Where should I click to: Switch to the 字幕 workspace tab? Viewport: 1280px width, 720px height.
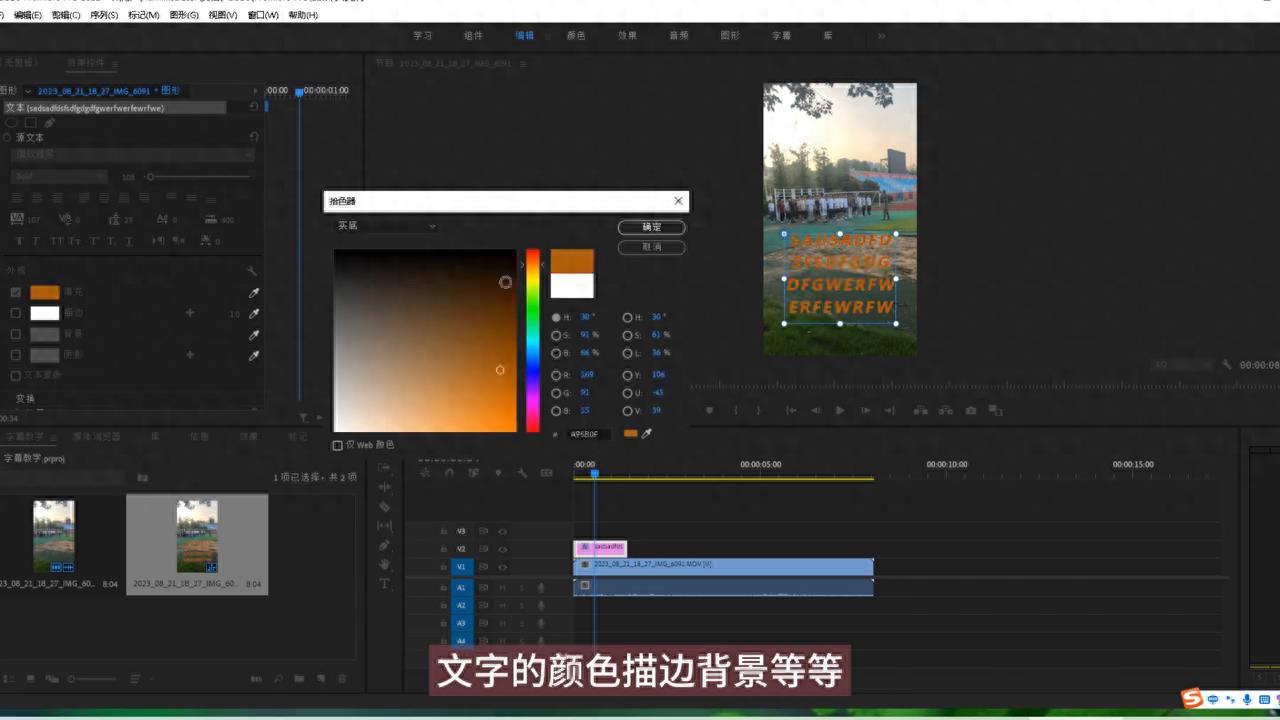click(781, 35)
